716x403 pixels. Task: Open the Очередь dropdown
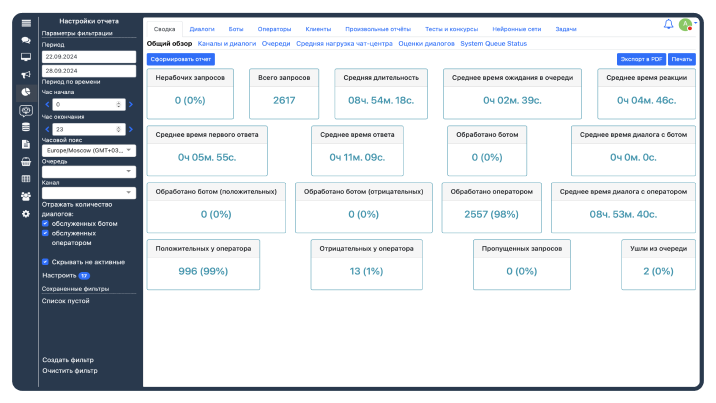point(89,172)
